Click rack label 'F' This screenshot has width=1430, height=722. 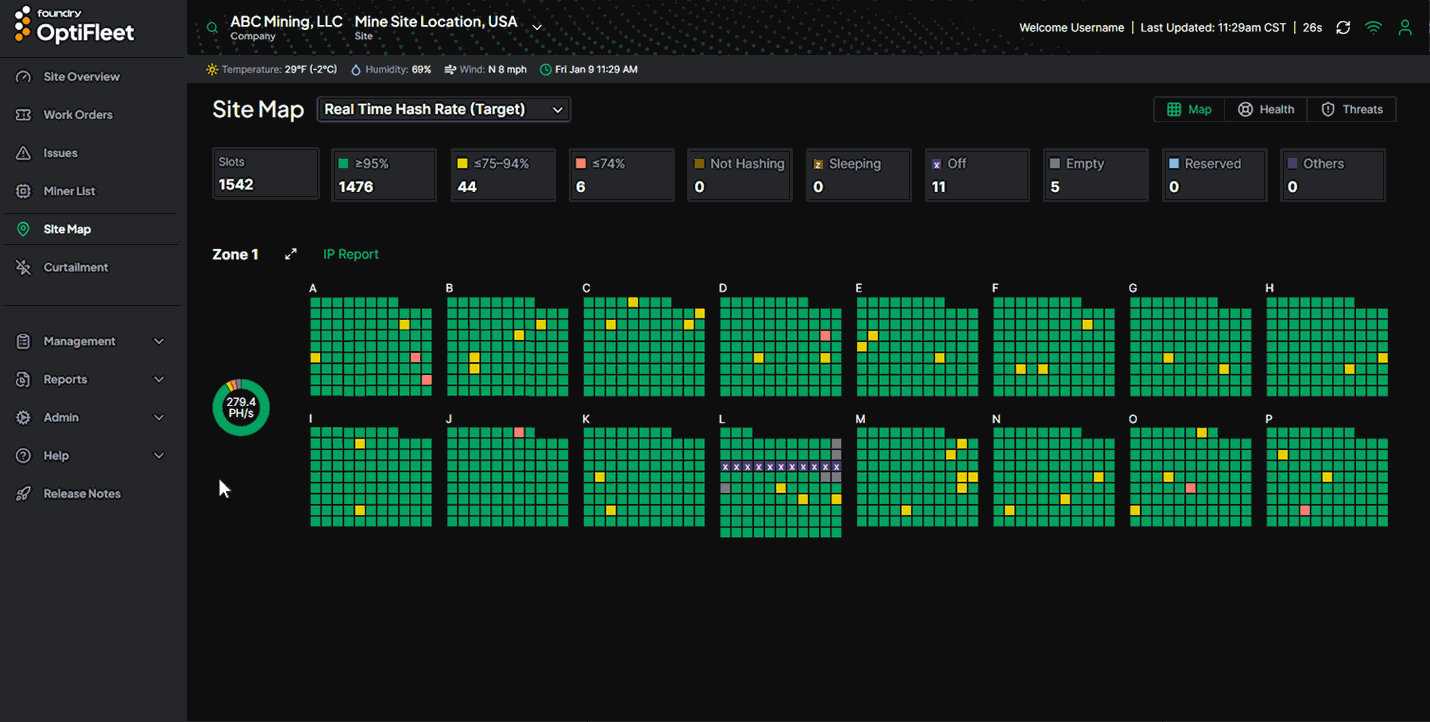coord(996,288)
